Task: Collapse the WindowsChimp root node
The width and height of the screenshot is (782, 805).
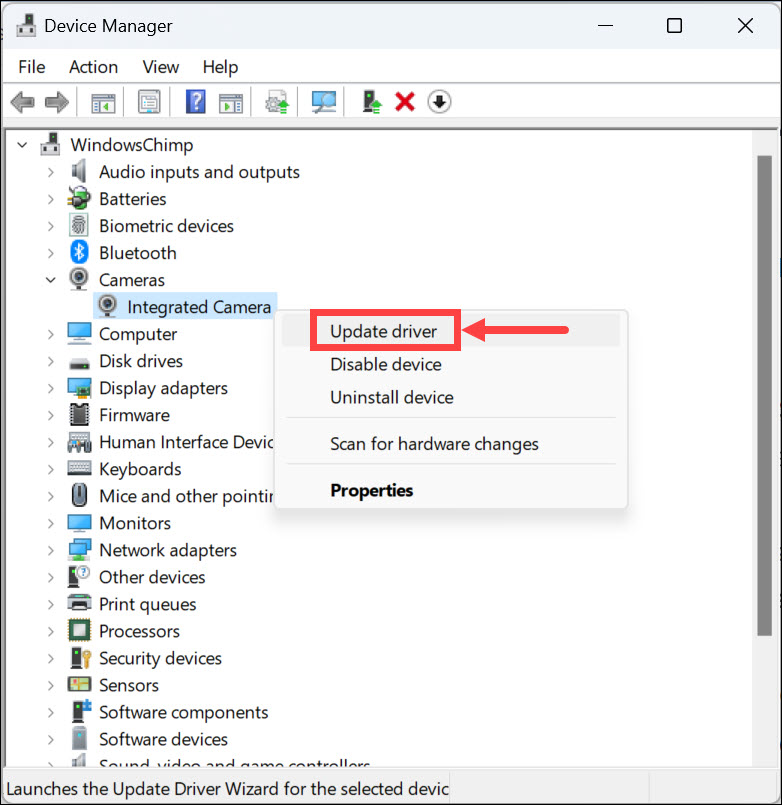Action: pyautogui.click(x=23, y=145)
